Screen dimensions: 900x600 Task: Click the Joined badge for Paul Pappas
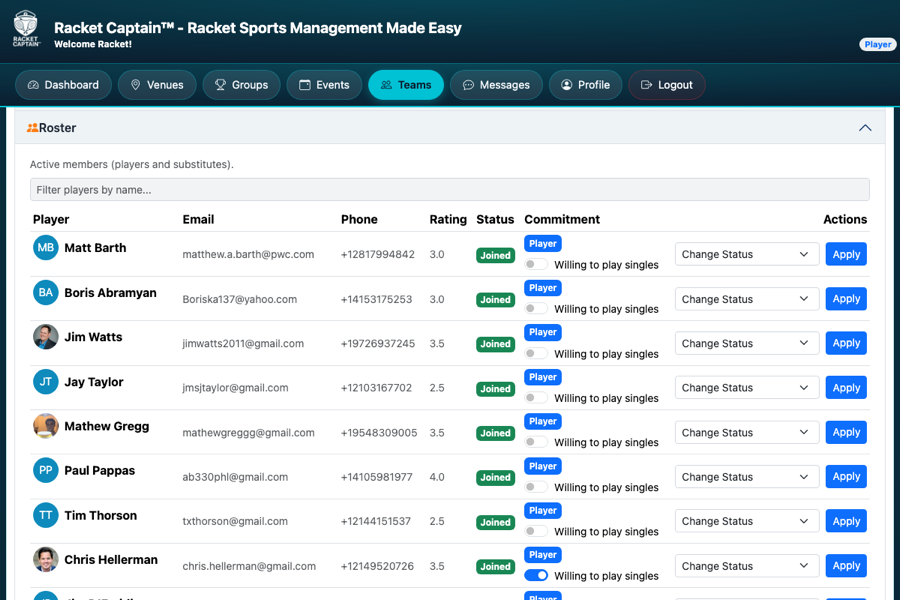[495, 477]
